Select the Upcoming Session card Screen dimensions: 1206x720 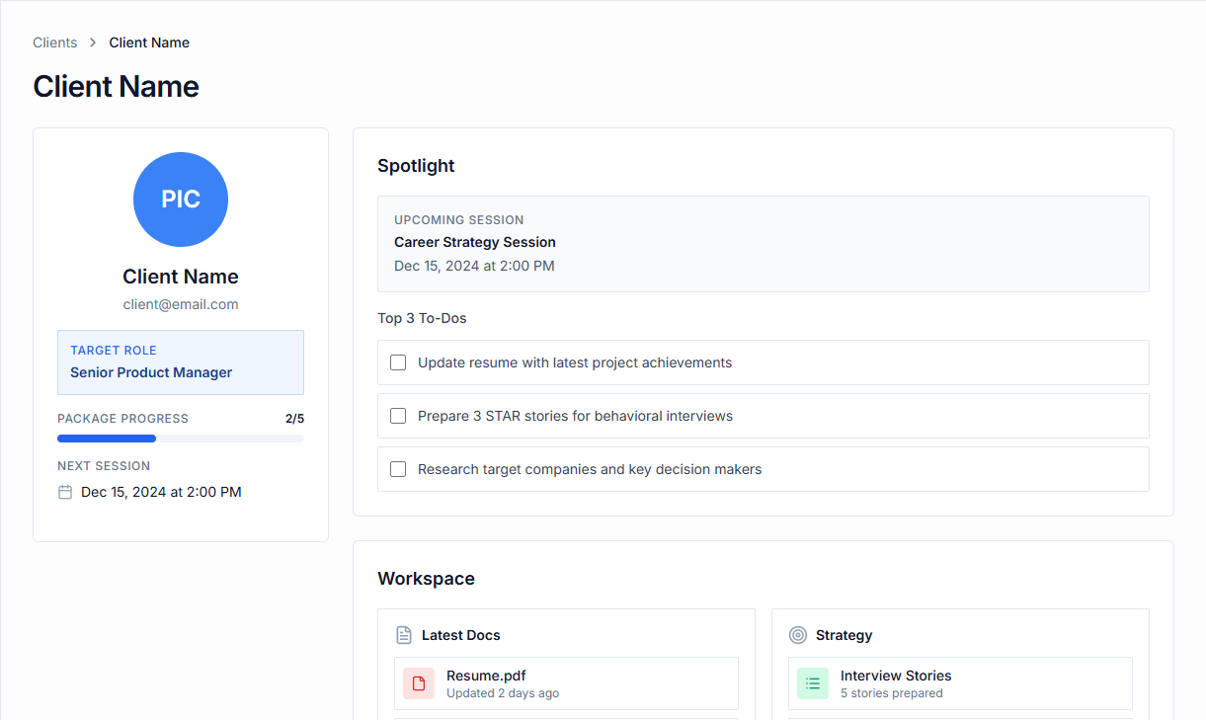point(763,243)
